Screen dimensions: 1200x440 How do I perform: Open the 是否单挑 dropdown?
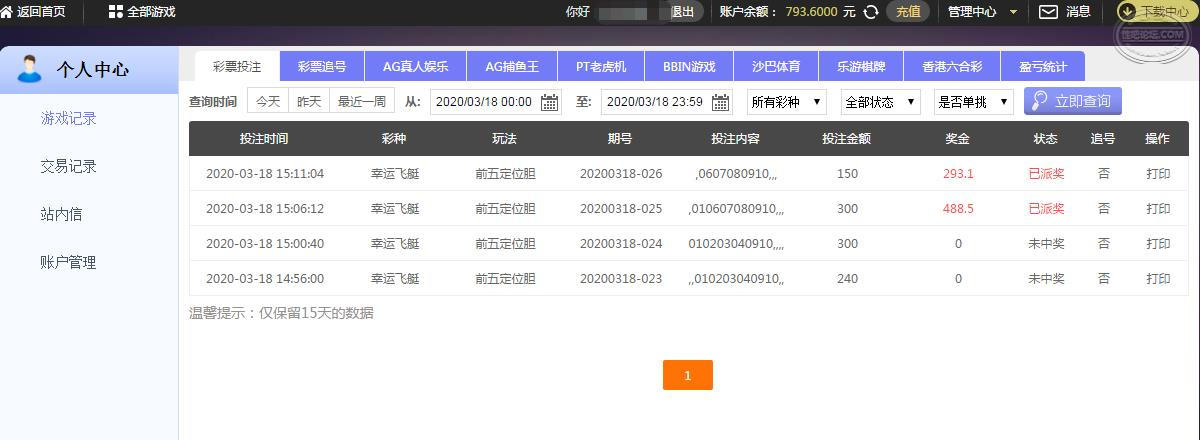coord(974,102)
